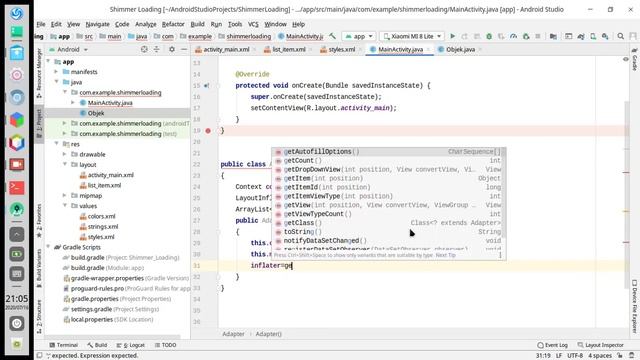Viewport: 640px width, 360px height.
Task: Select Objek in project tree
Action: [x=96, y=113]
